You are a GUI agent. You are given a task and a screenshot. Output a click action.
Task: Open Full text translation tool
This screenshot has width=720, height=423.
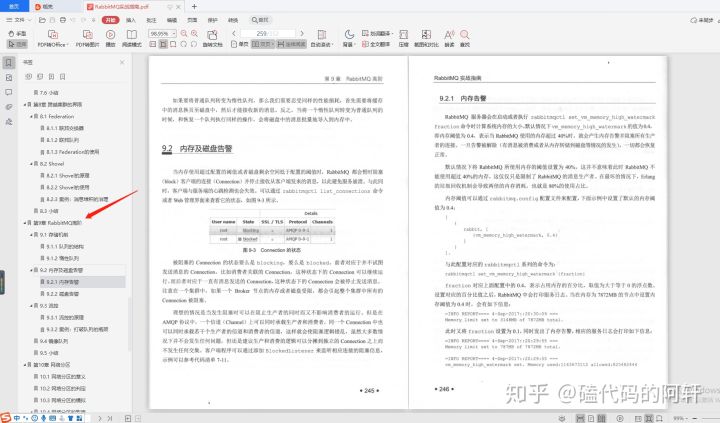(x=376, y=44)
